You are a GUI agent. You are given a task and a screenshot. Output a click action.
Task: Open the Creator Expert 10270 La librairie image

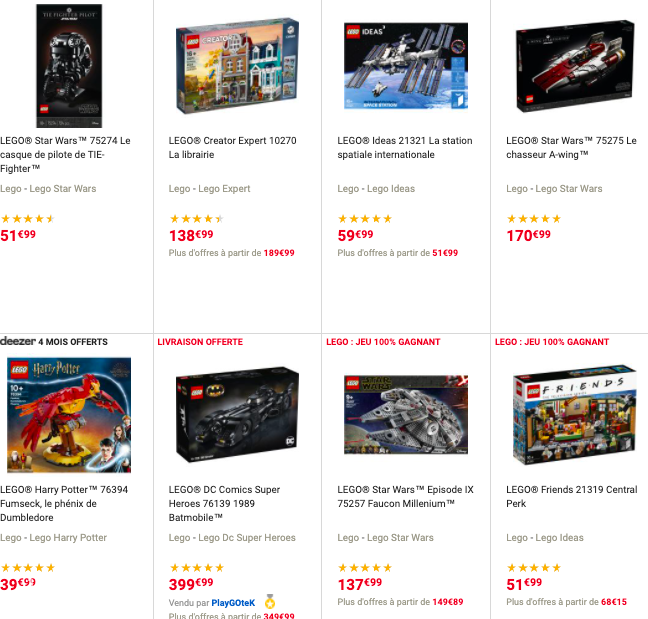coord(237,66)
